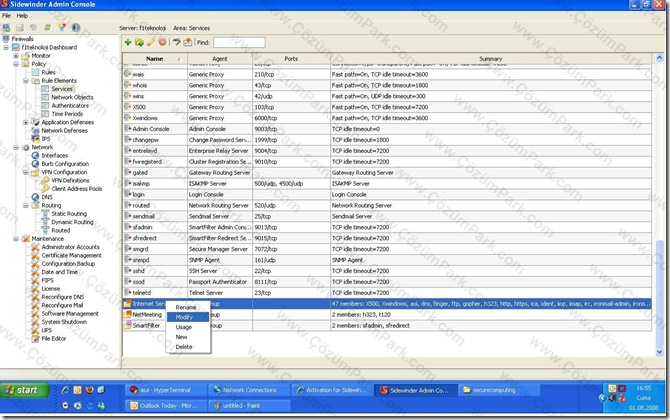Click the Windows start button

(x=25, y=390)
